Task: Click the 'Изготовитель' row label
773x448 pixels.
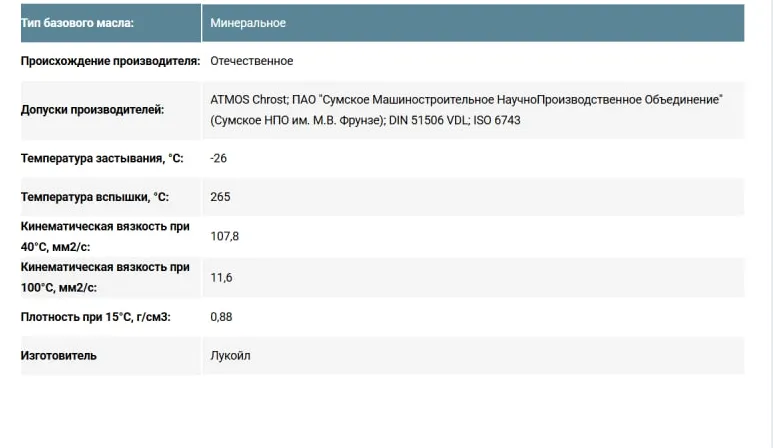Action: 59,355
